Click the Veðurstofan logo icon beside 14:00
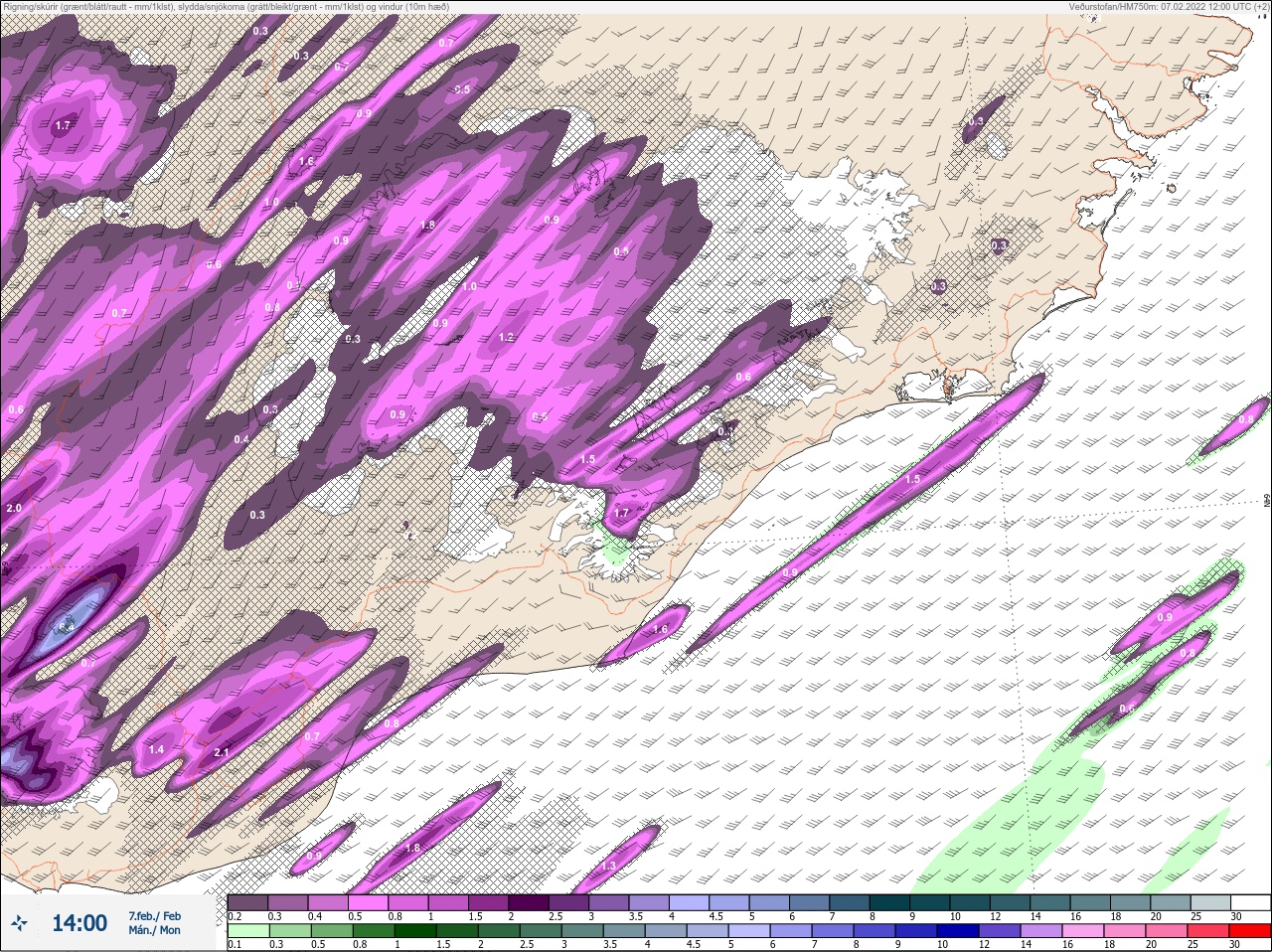This screenshot has height=952, width=1272. (x=18, y=923)
